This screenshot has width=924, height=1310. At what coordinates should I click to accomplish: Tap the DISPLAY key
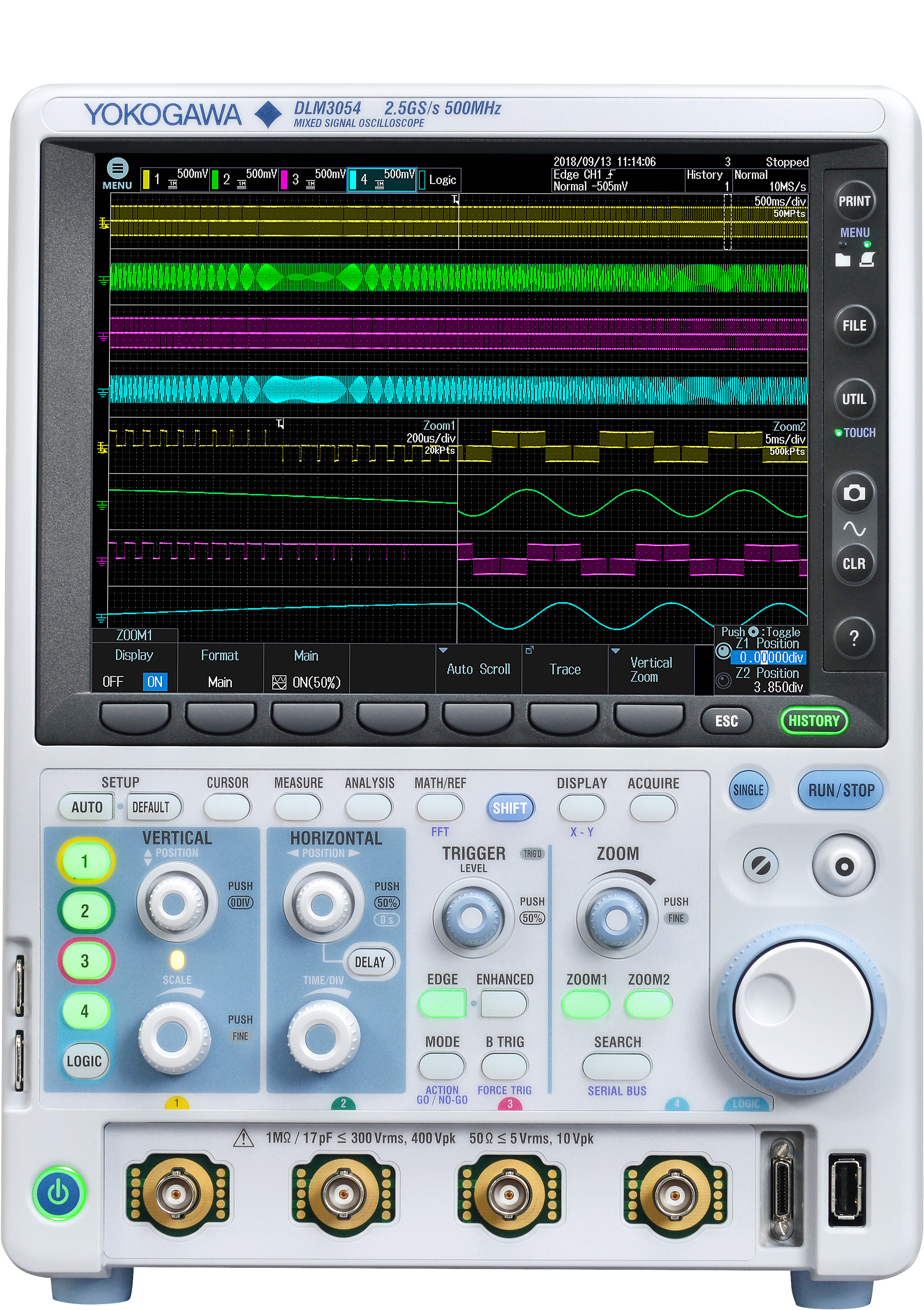582,808
